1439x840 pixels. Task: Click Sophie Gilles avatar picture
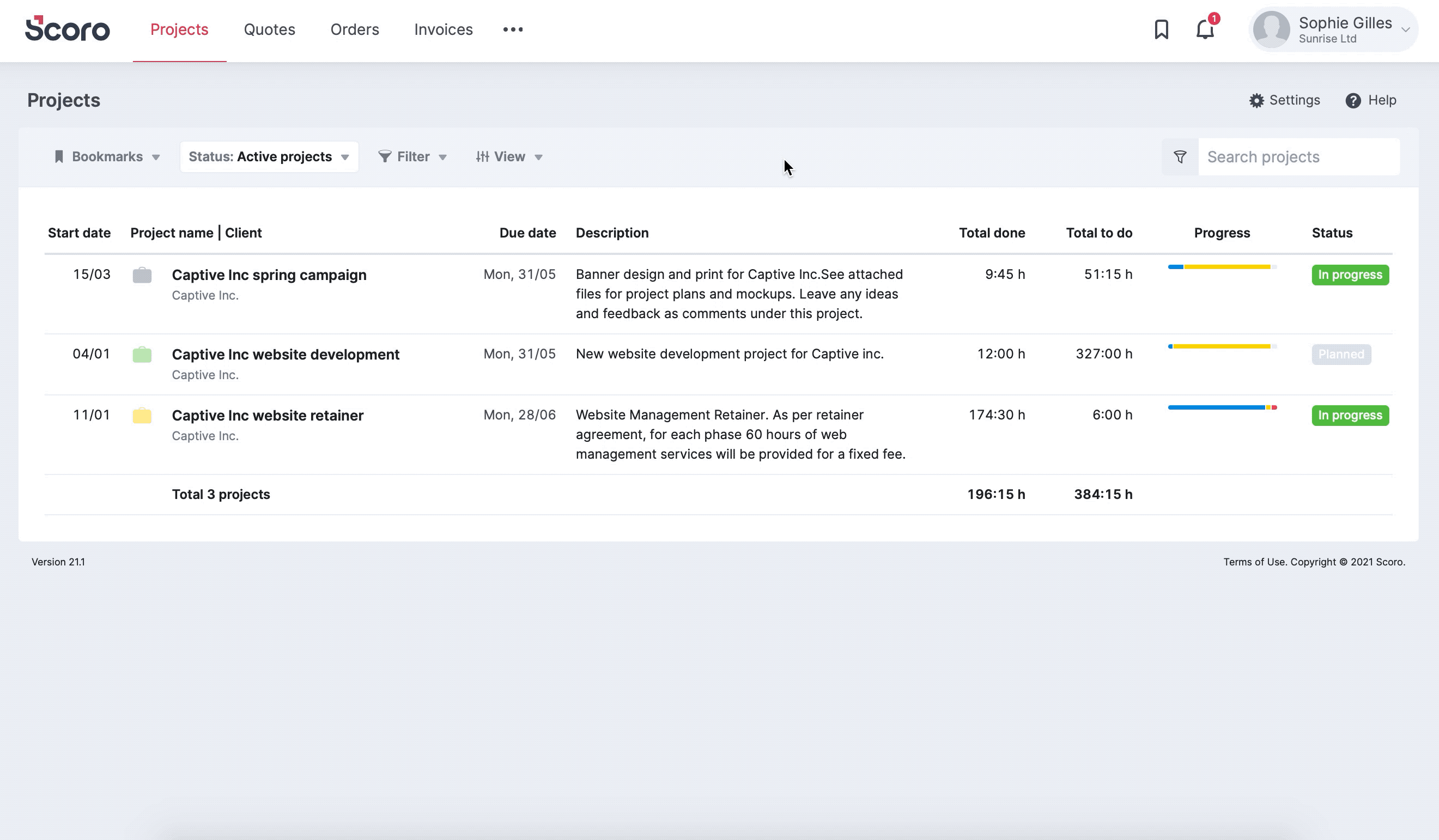[x=1271, y=29]
